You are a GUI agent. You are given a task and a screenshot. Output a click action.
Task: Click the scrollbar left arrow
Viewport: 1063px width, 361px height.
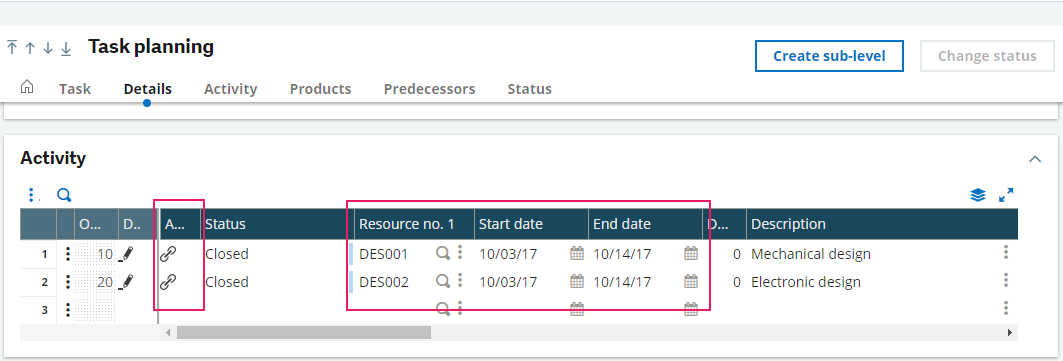click(x=168, y=333)
